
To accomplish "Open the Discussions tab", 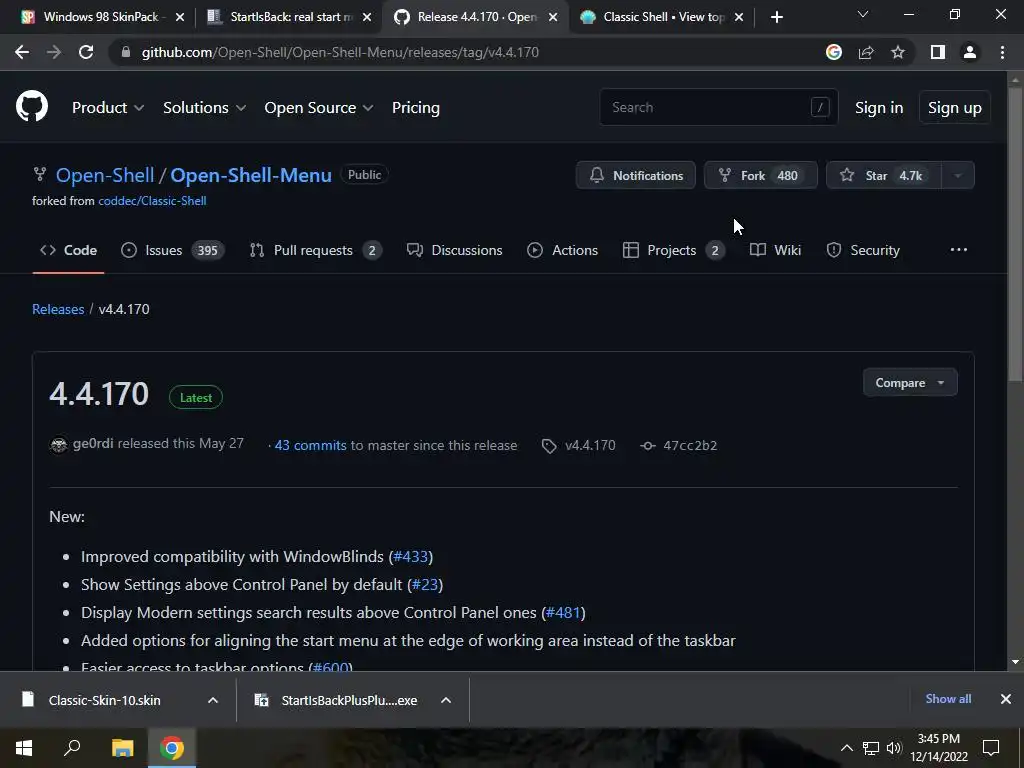I will click(455, 251).
